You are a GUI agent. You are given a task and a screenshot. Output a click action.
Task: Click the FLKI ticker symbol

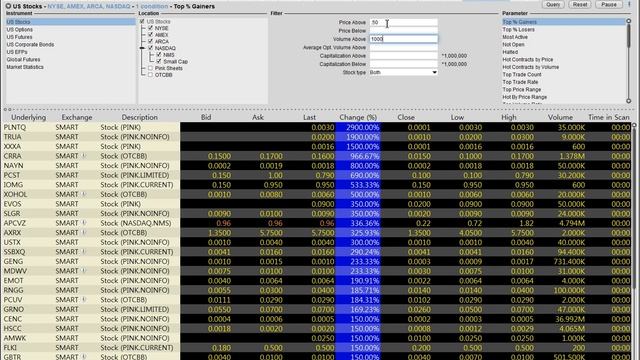coord(10,347)
